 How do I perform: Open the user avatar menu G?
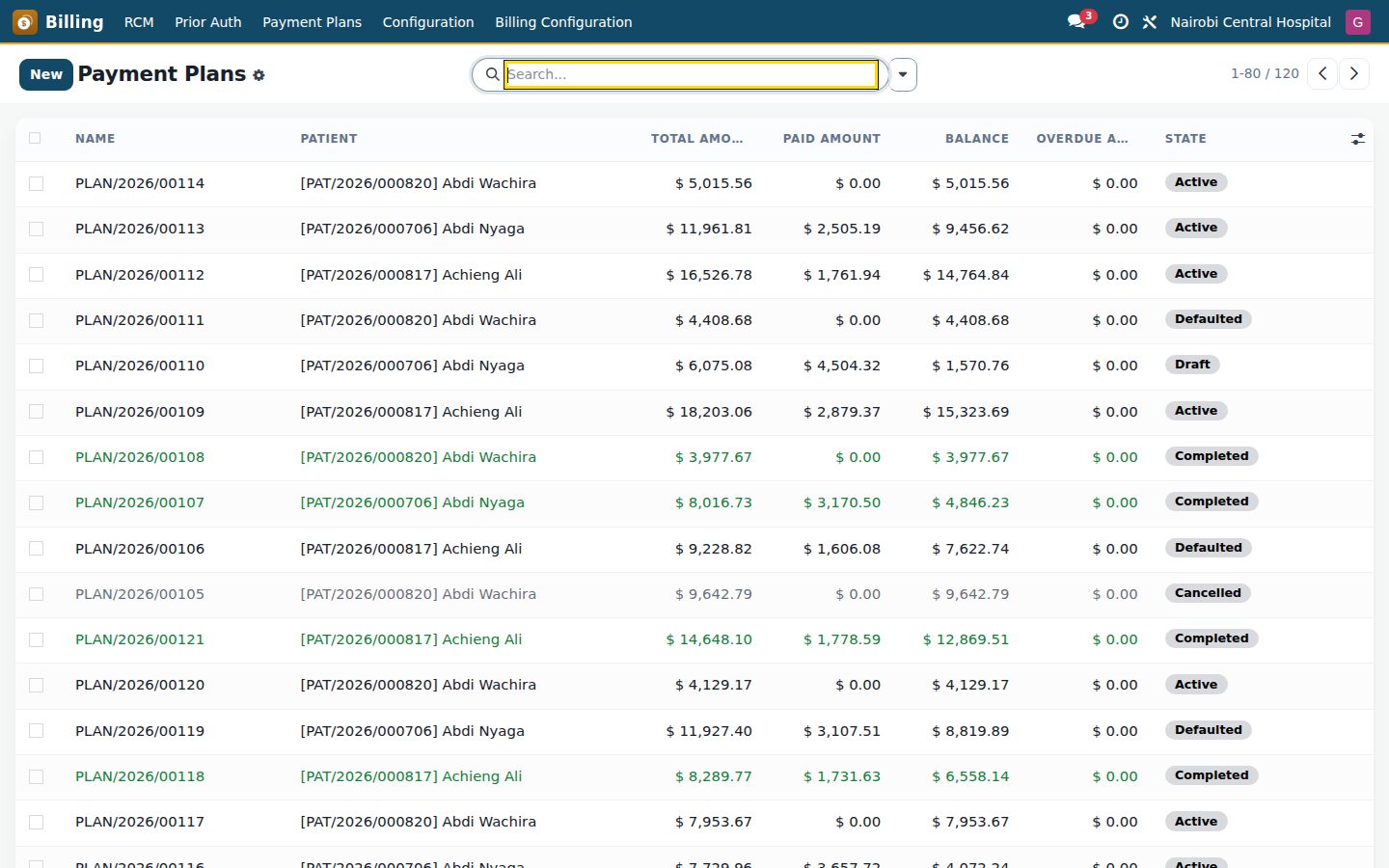coord(1358,21)
